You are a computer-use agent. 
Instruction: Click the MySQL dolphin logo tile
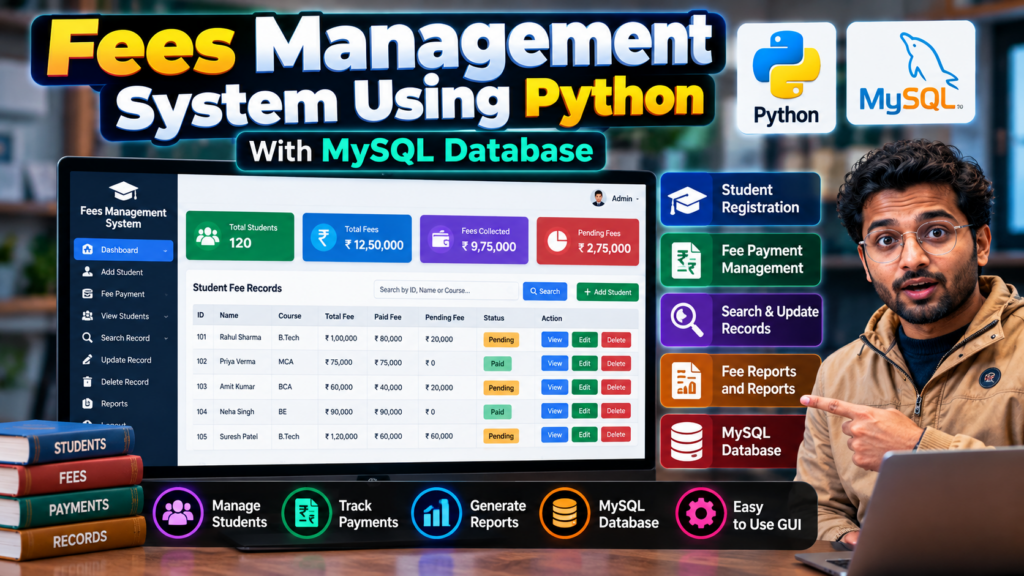click(910, 72)
